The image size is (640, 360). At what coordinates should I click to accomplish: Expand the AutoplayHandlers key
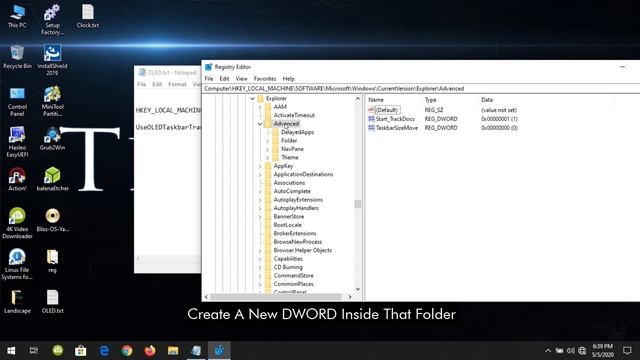260,208
